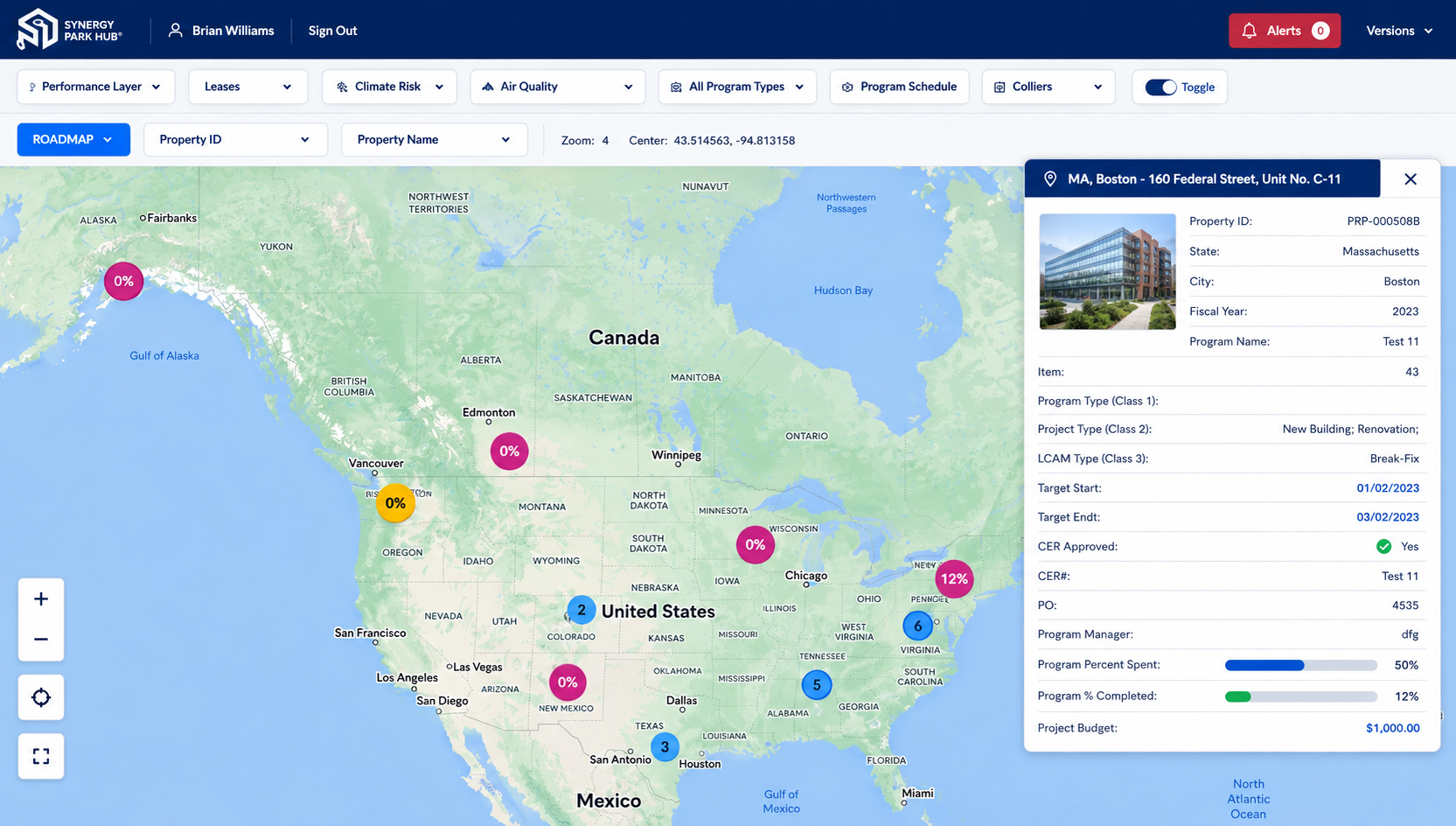
Task: Click the Item value 43
Action: (1412, 372)
